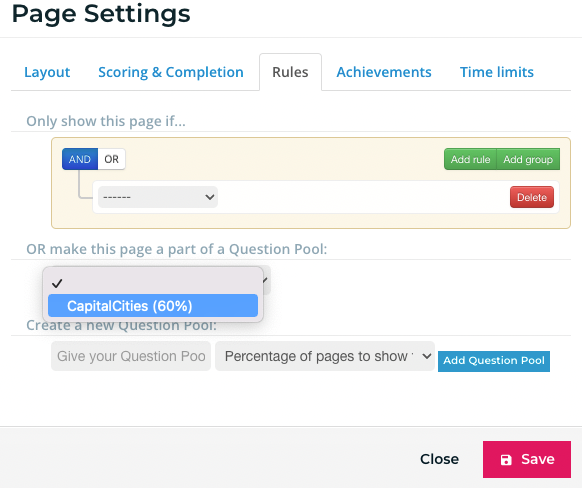This screenshot has height=489, width=585.
Task: Delete the current rule row
Action: pos(532,197)
